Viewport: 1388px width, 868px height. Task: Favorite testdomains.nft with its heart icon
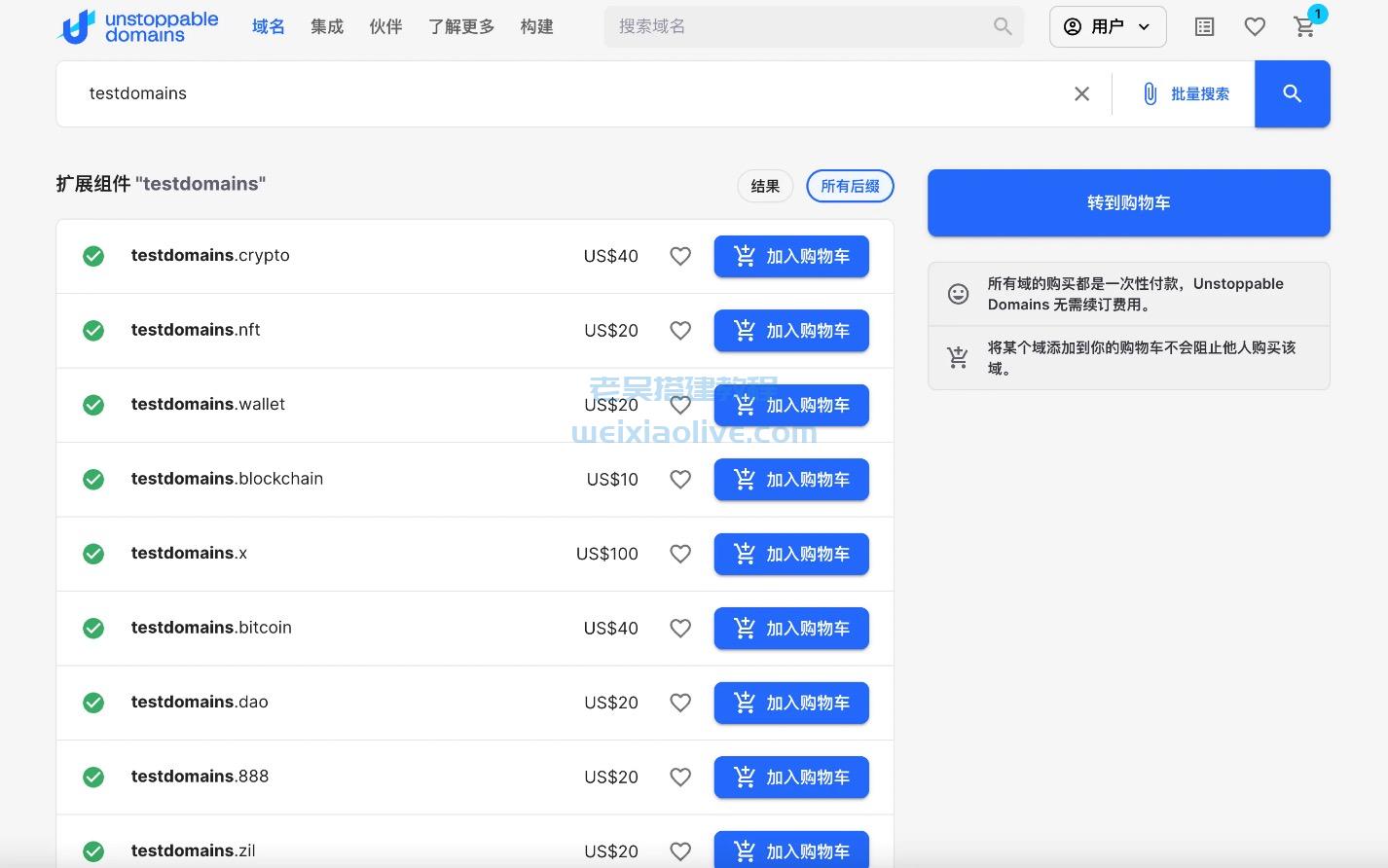679,330
